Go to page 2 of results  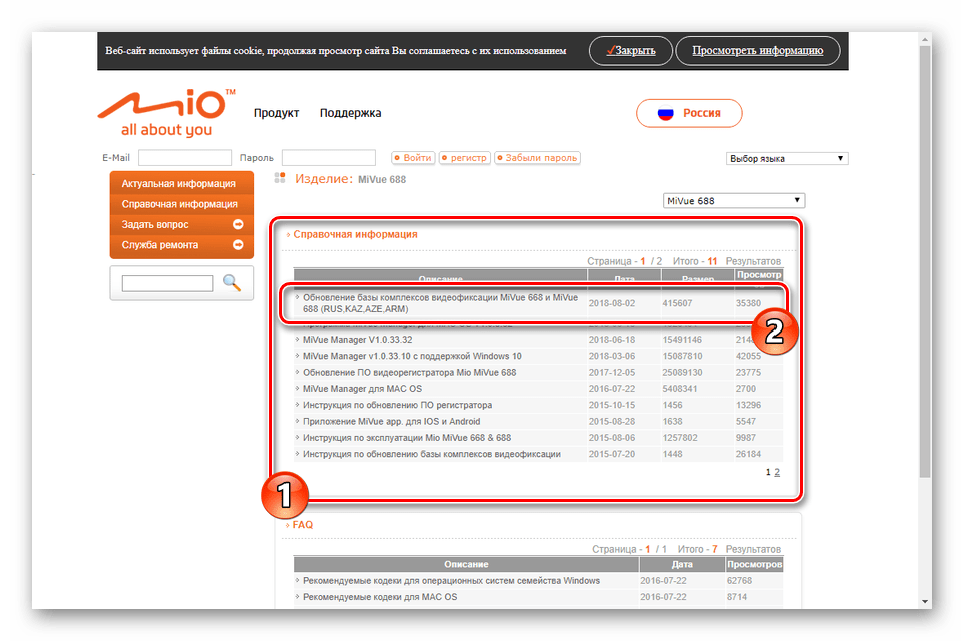tap(777, 472)
